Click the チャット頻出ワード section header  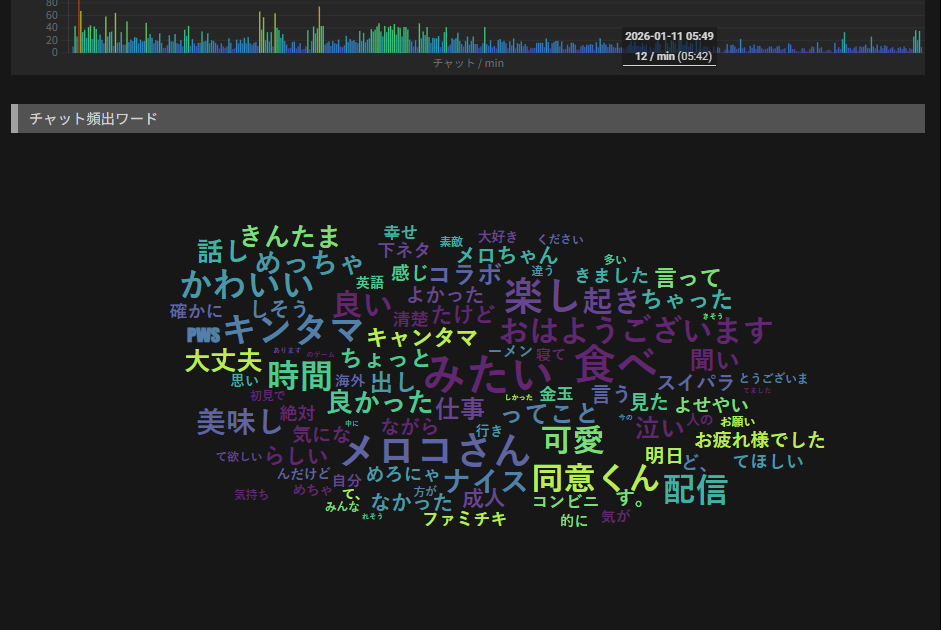coord(467,119)
